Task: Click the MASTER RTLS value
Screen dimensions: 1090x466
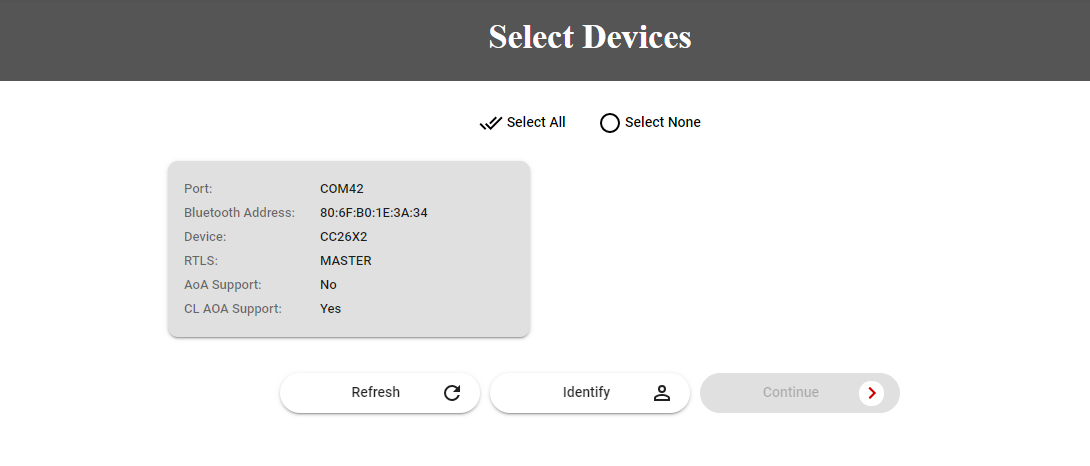Action: point(345,260)
